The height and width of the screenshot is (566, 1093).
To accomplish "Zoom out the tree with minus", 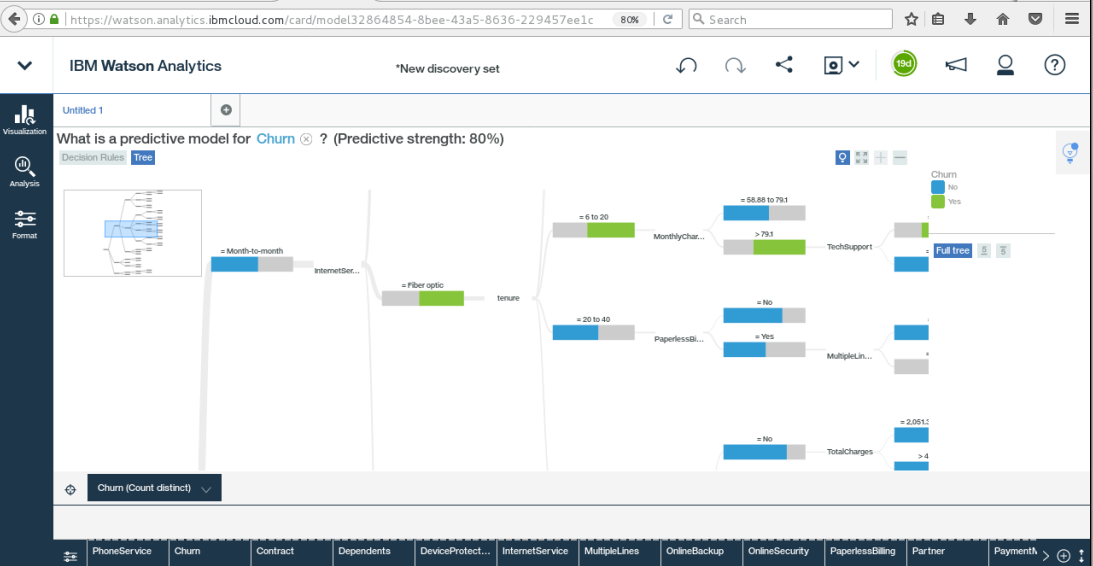I will coord(900,158).
